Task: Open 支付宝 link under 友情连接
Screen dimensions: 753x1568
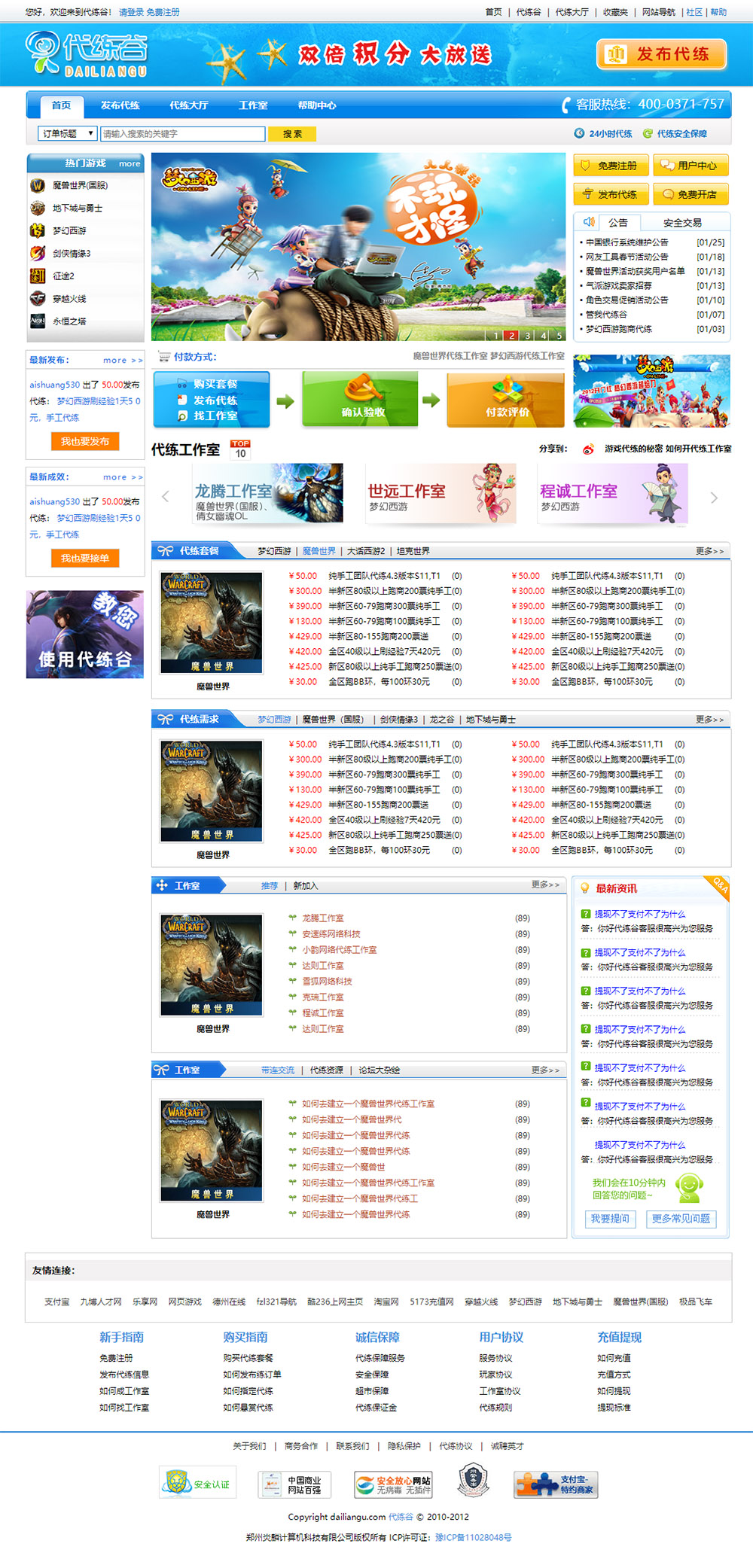Action: 56,1302
